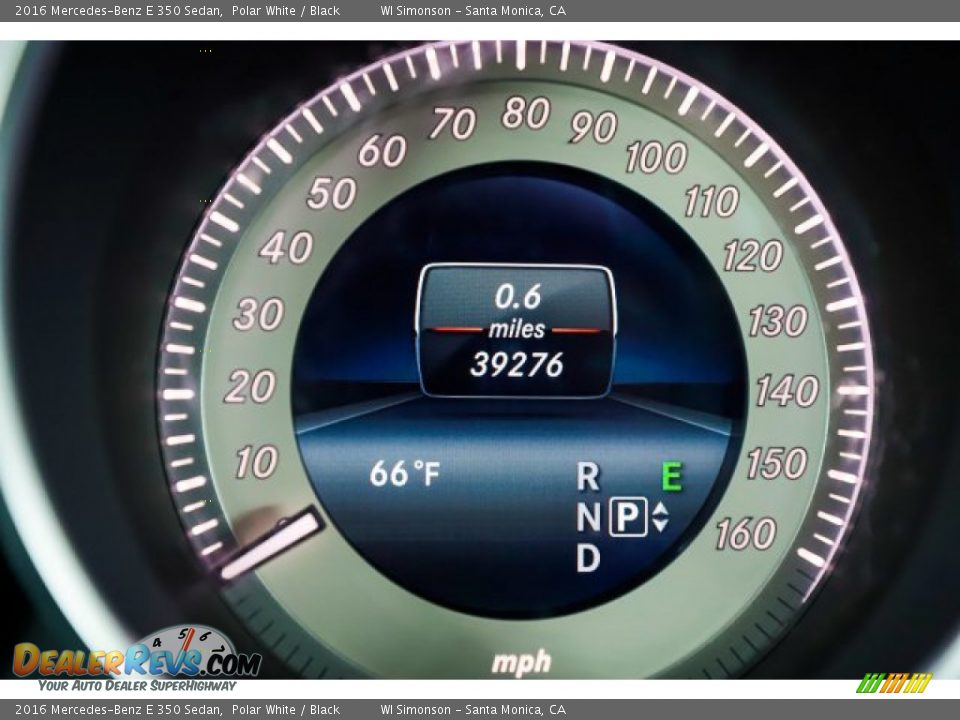
Task: Click the 66 °F temperature reading
Action: (404, 473)
